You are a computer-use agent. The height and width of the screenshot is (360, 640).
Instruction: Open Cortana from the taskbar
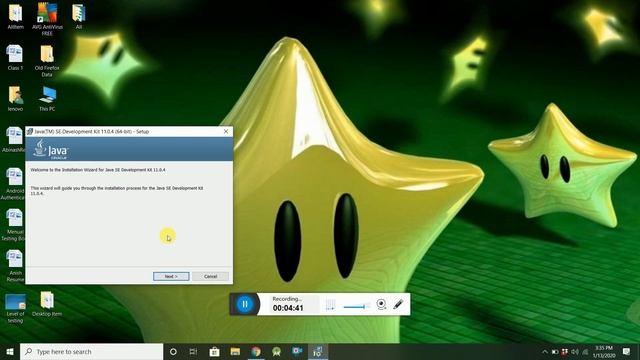click(173, 351)
